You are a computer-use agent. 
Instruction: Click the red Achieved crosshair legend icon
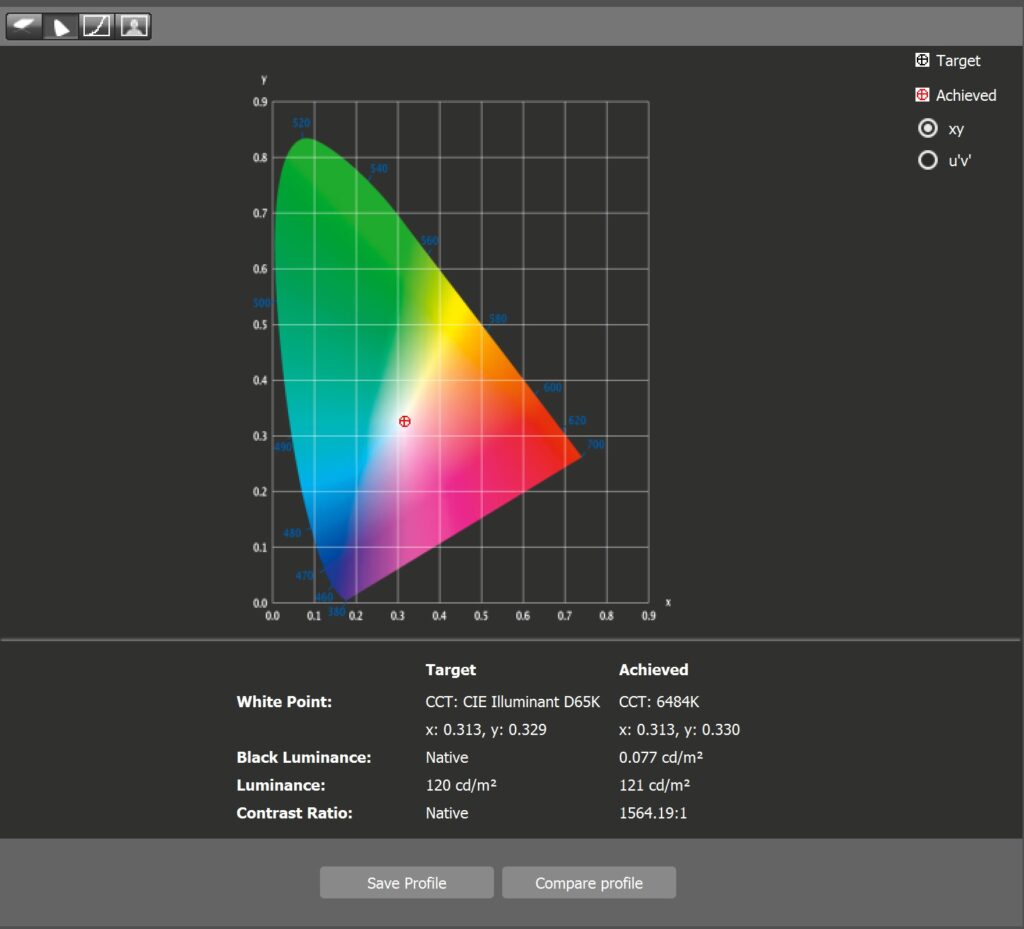coord(922,95)
